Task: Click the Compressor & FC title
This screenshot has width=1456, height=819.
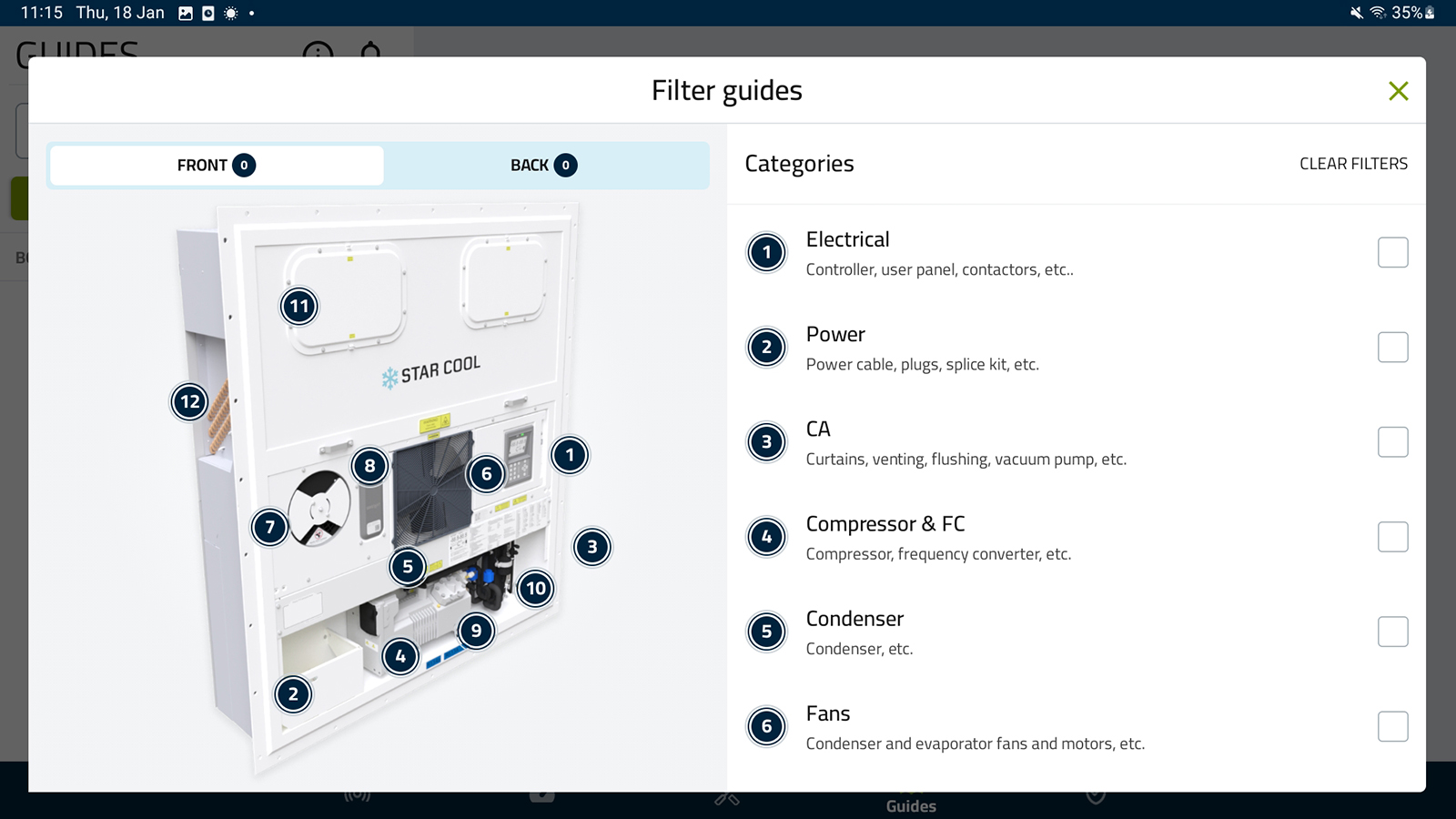Action: [x=885, y=524]
